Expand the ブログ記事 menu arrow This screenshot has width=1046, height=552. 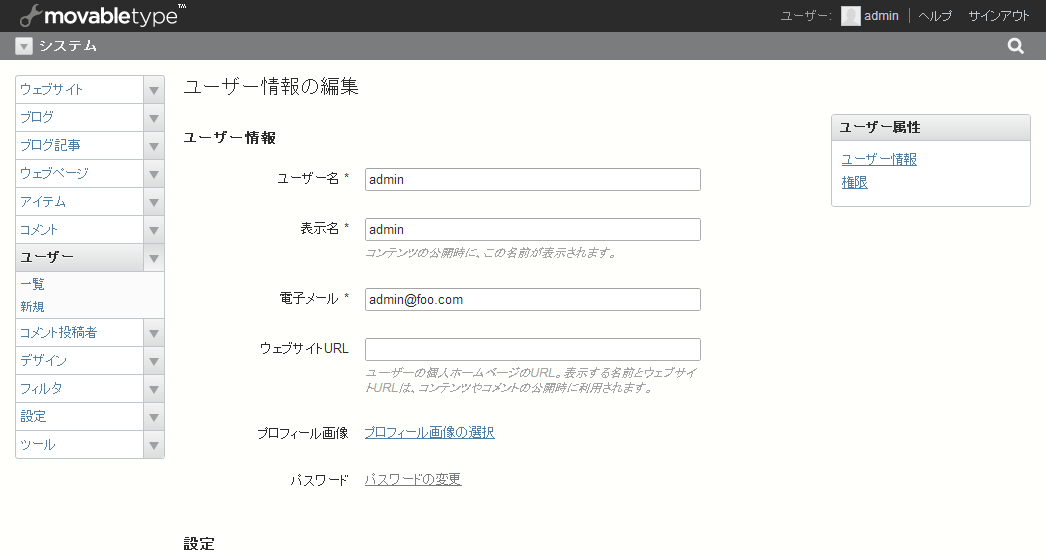153,146
